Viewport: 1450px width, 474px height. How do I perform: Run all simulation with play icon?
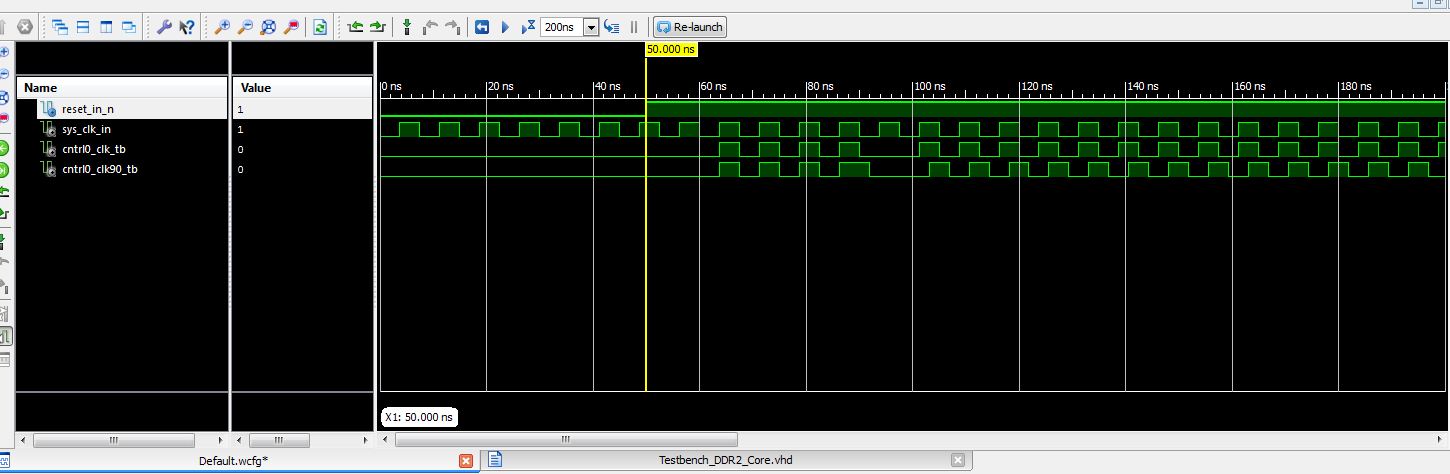[x=505, y=27]
